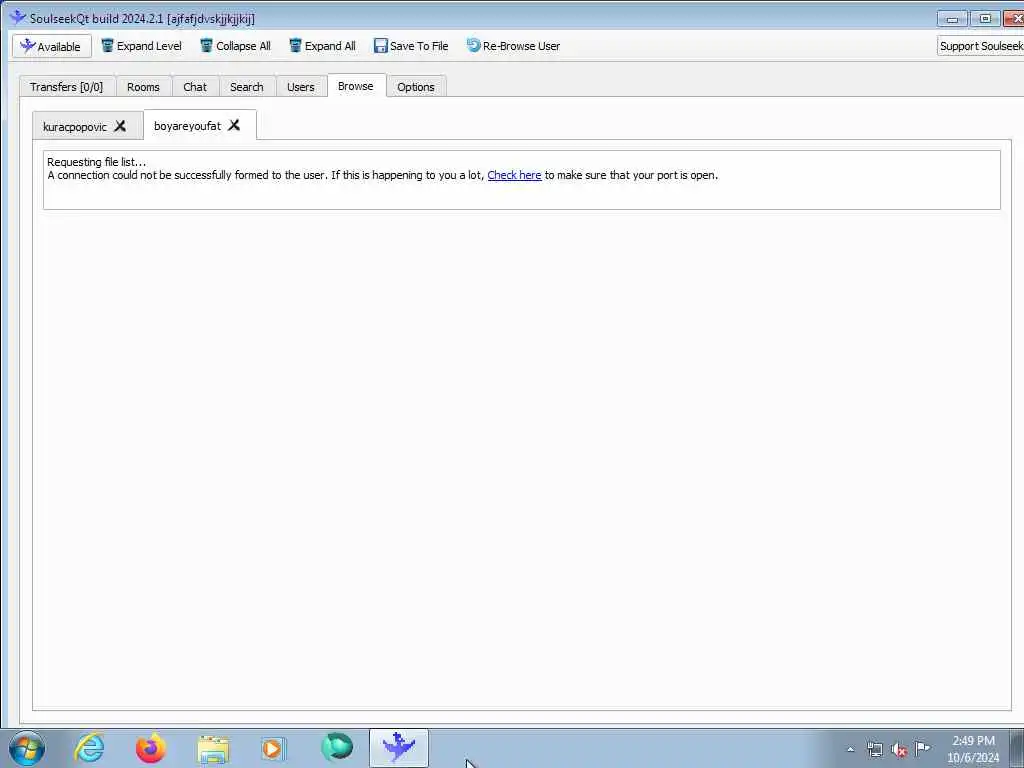Minimize the SoulseekQt window
The width and height of the screenshot is (1024, 768).
[x=952, y=19]
